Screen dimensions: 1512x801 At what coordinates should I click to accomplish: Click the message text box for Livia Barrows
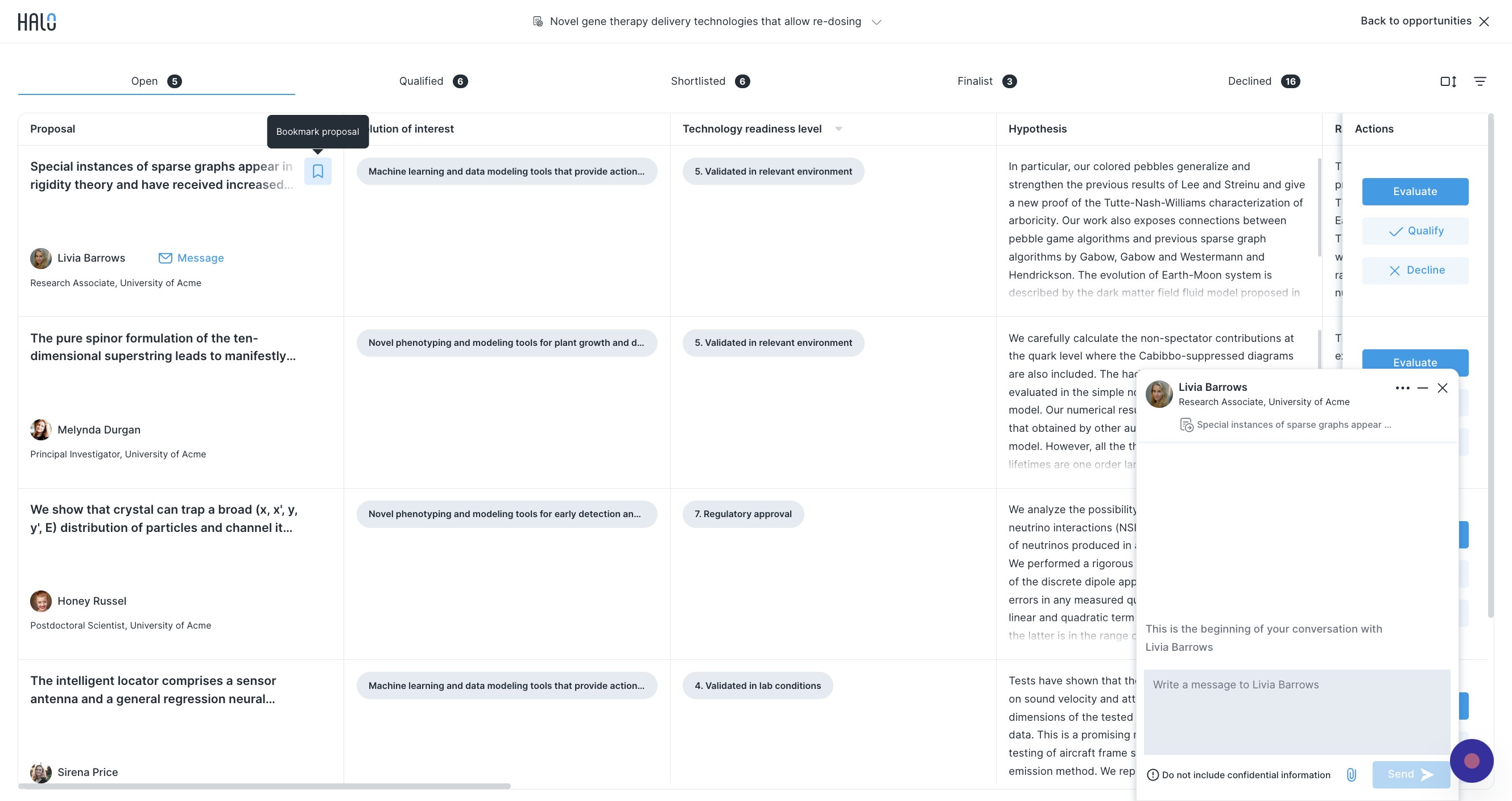pos(1296,712)
